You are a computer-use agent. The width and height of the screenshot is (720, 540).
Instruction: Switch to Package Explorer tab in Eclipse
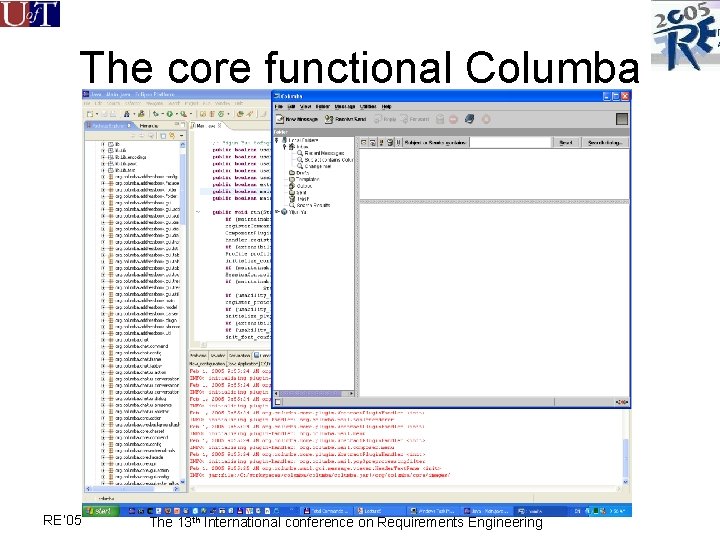click(x=109, y=125)
